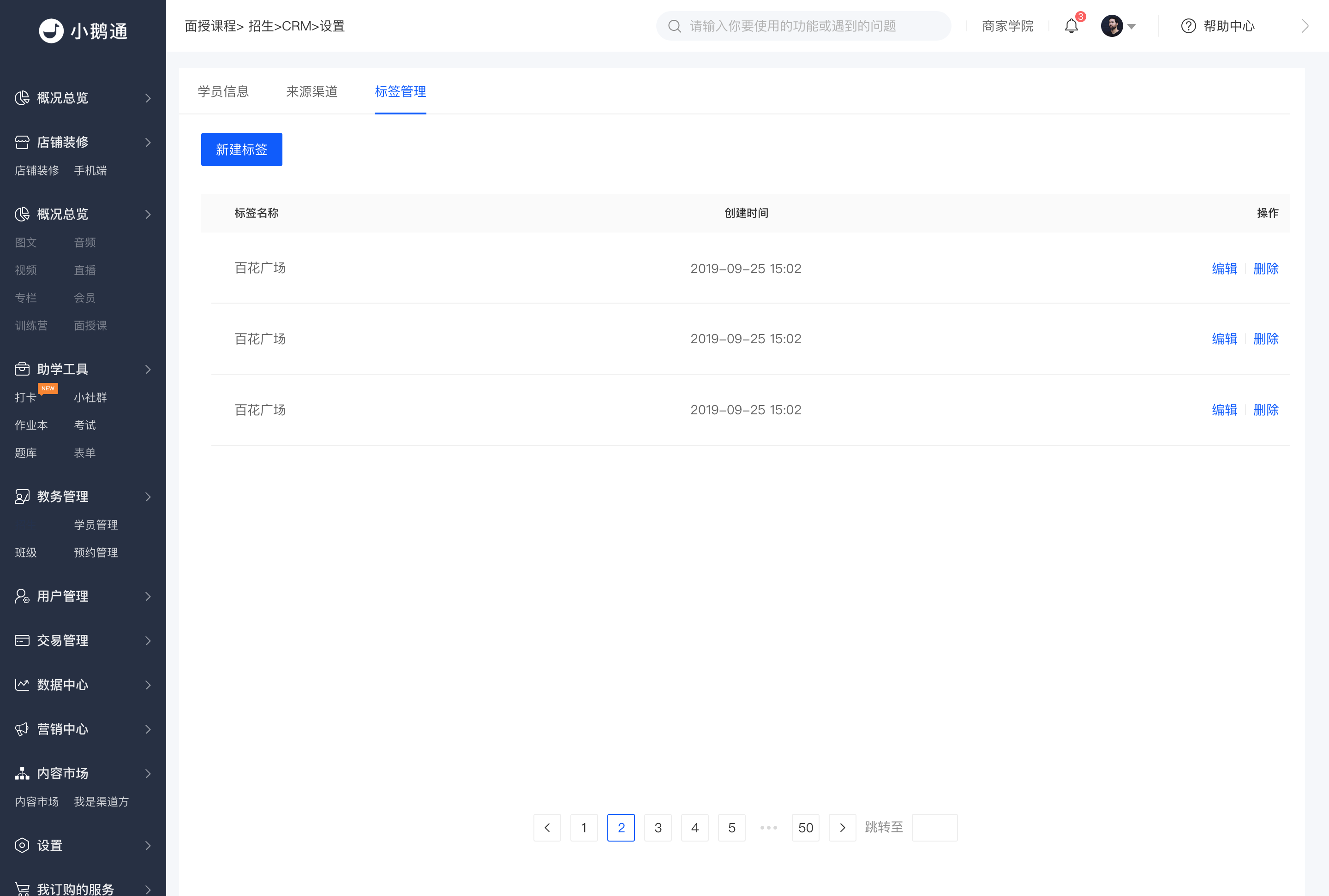The height and width of the screenshot is (896, 1329).
Task: Expand the 店铺装修 chevron
Action: [x=148, y=142]
